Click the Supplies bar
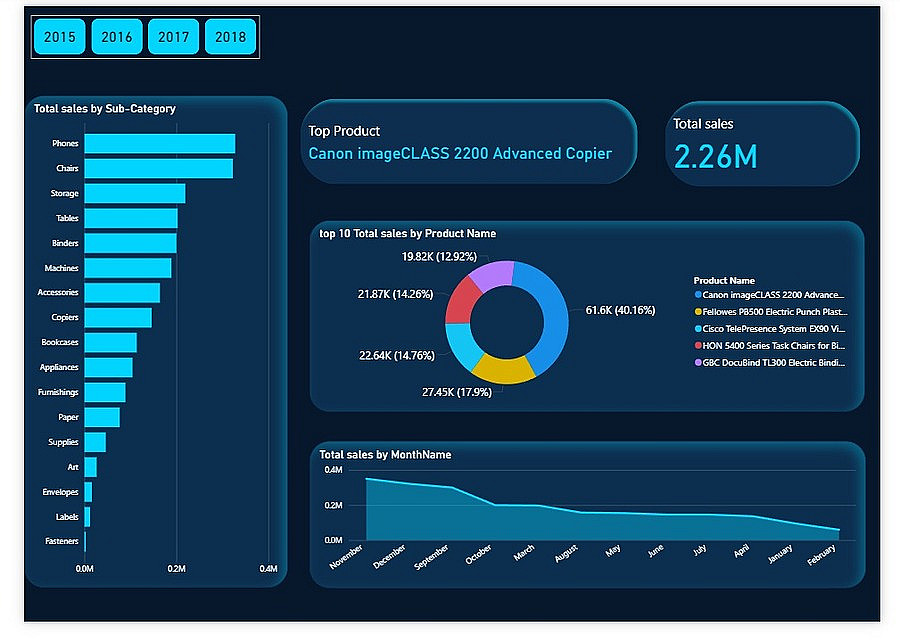 click(95, 442)
